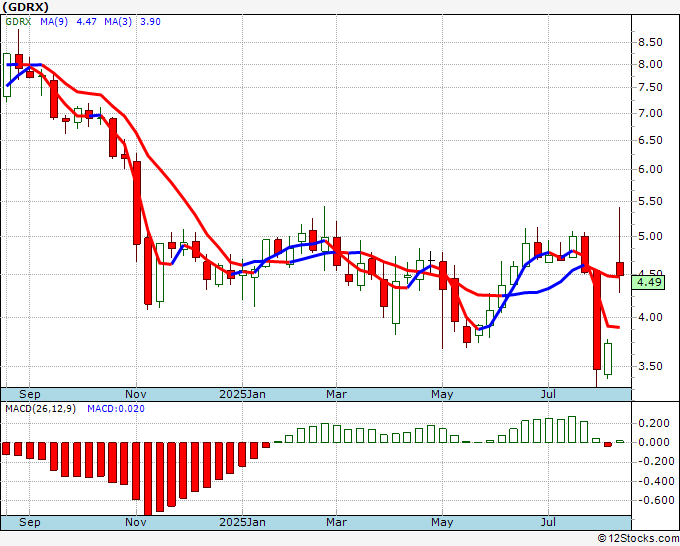
Task: Click the green GDRX legend label
Action: (18, 22)
